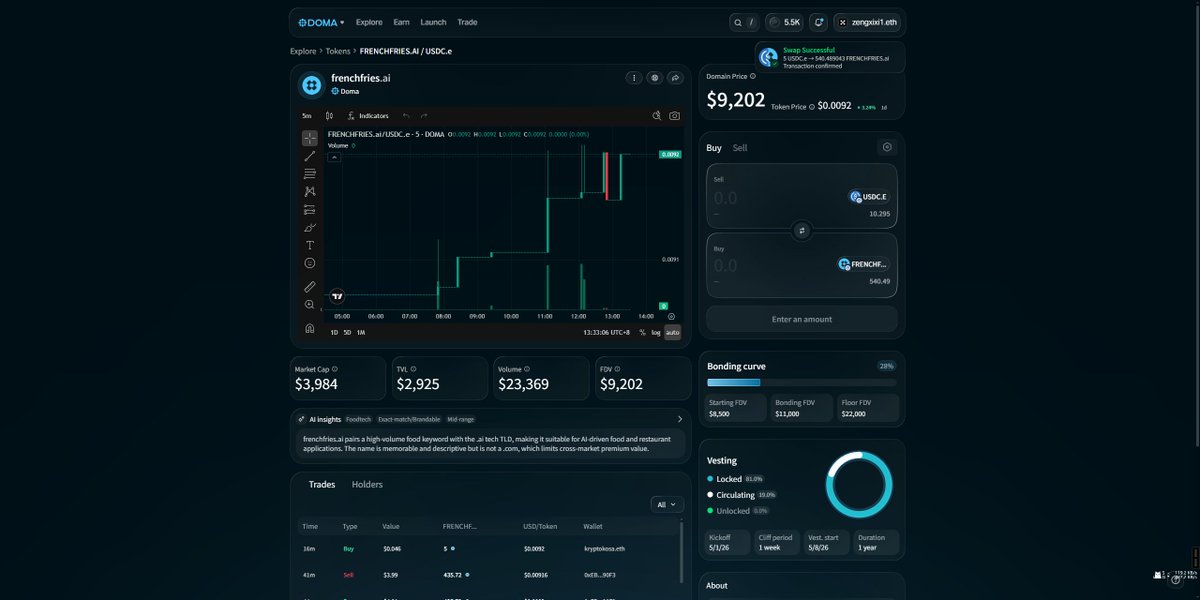Open chart time axis settings gear
This screenshot has width=1200, height=600.
pos(671,316)
